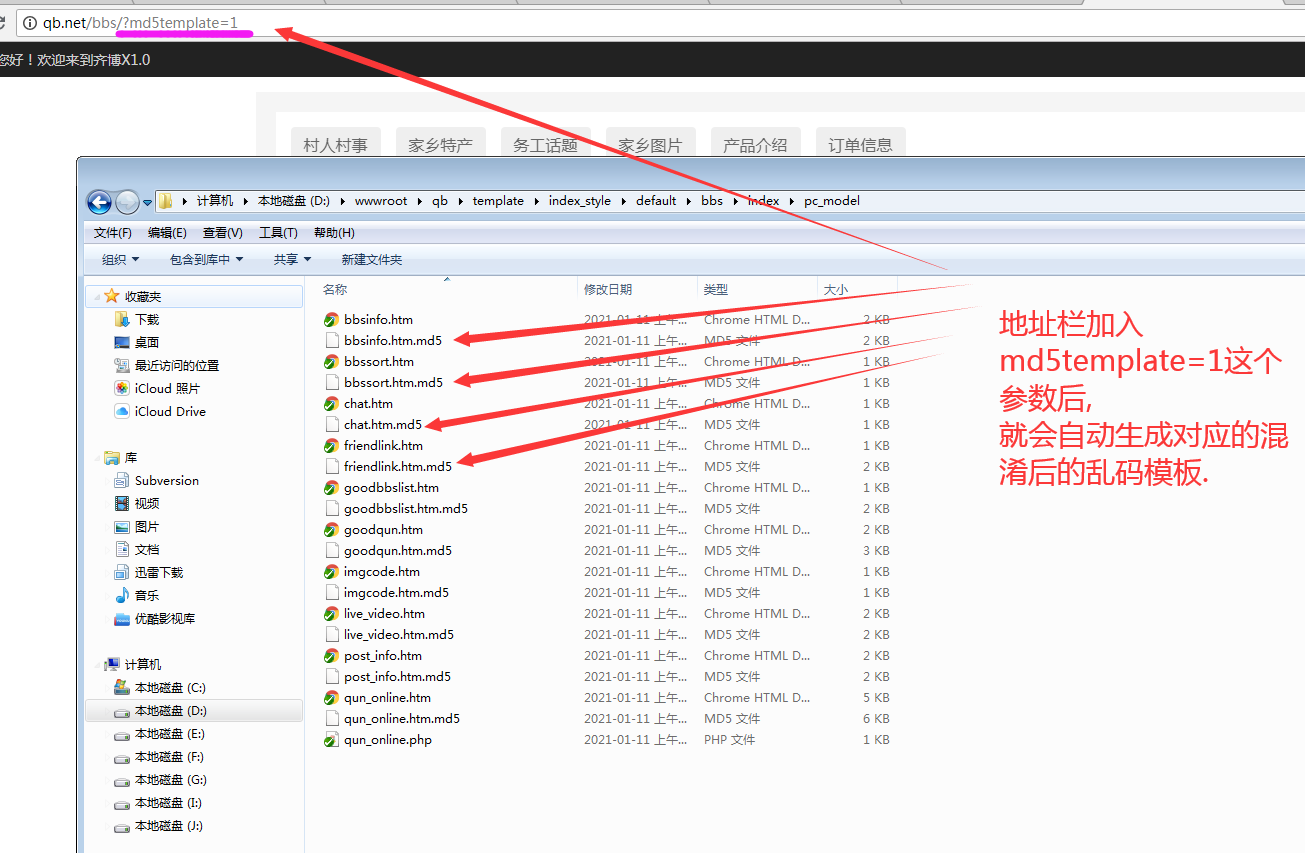Open iCloud Drive in the favorites sidebar
This screenshot has width=1305, height=853.
point(170,411)
